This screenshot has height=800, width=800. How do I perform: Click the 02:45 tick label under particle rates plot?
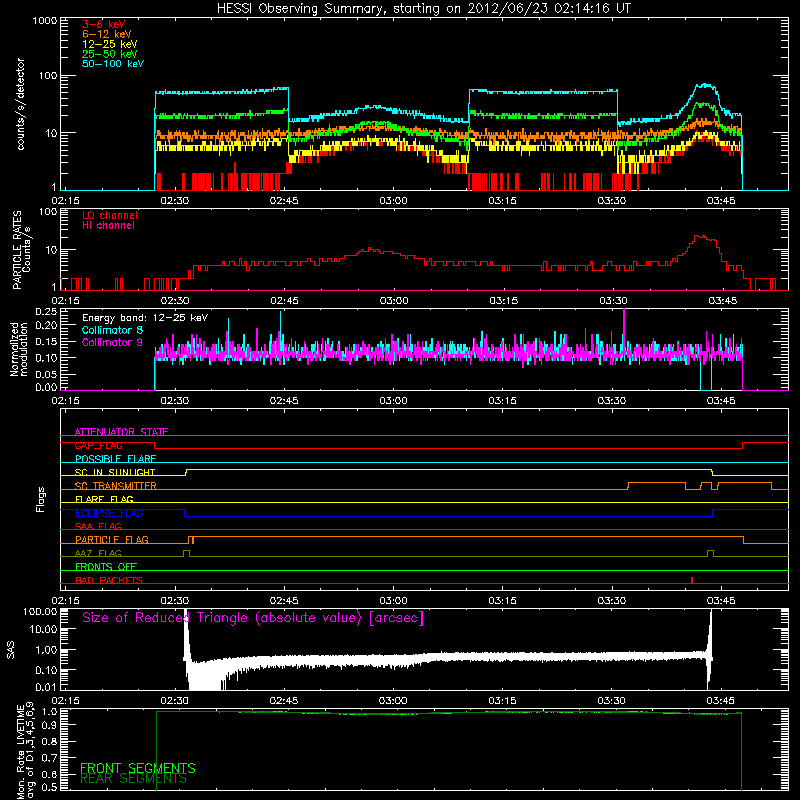284,301
